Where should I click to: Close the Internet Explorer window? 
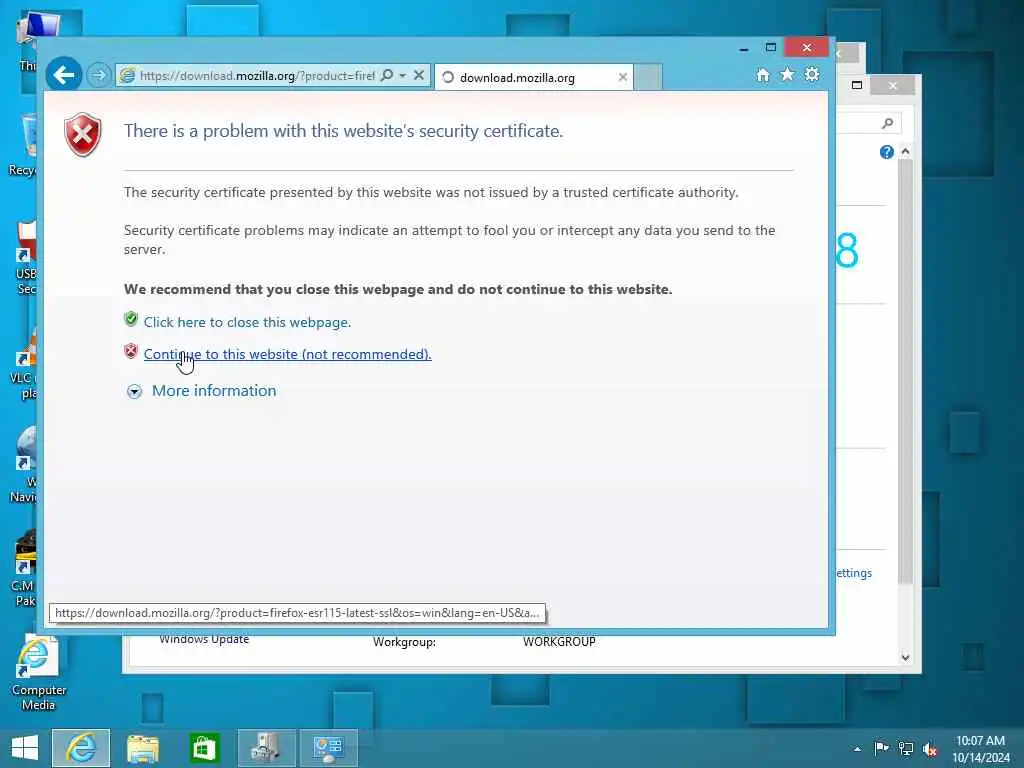(807, 48)
